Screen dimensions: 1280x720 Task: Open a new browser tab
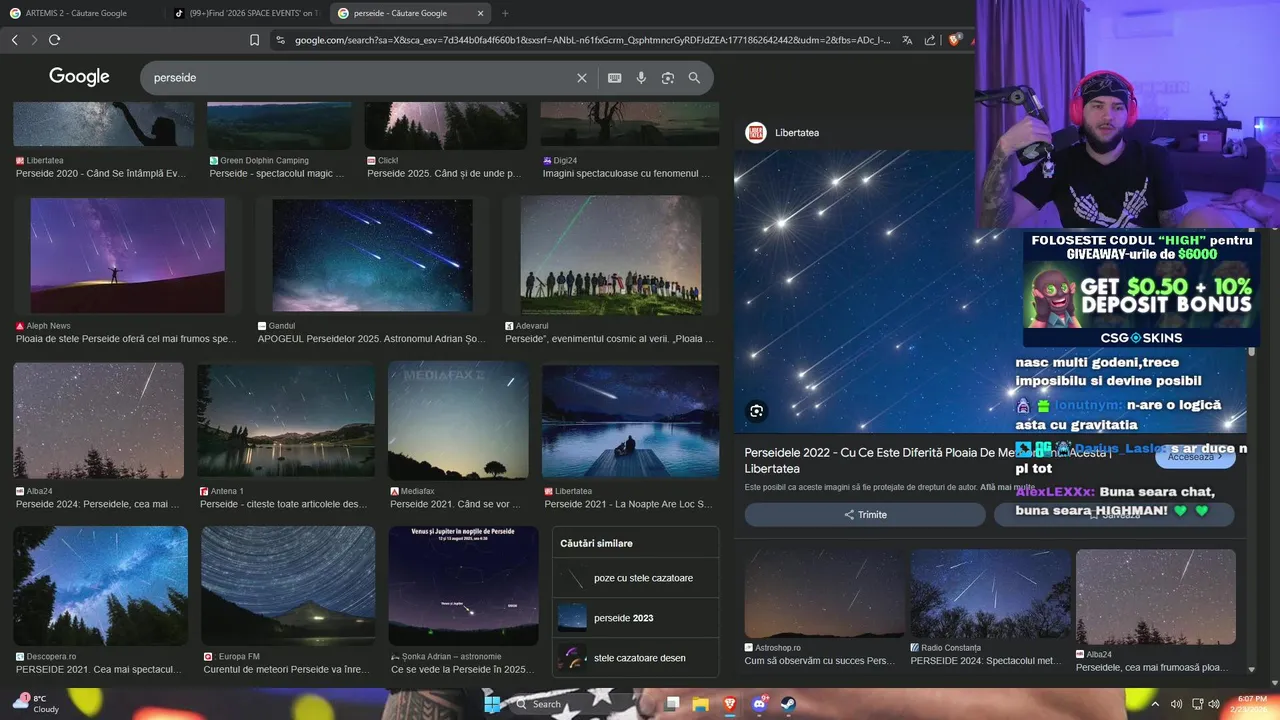click(505, 13)
